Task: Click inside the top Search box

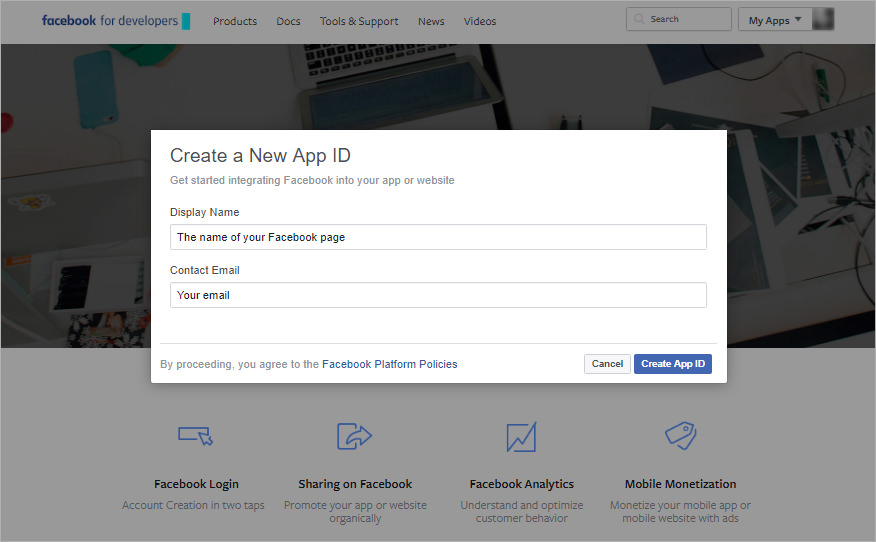Action: coord(679,19)
